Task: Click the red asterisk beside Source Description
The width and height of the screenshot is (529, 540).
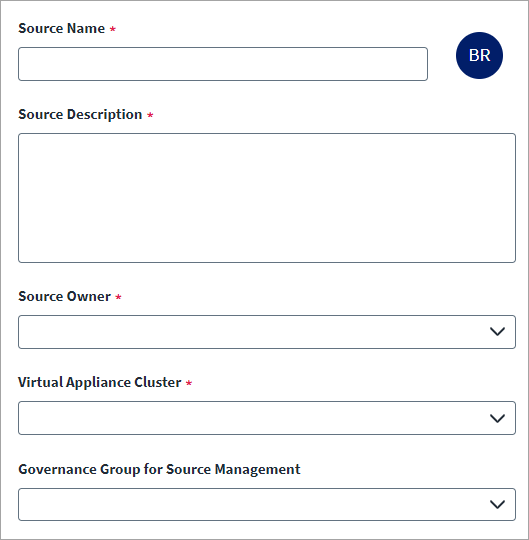Action: [x=150, y=115]
